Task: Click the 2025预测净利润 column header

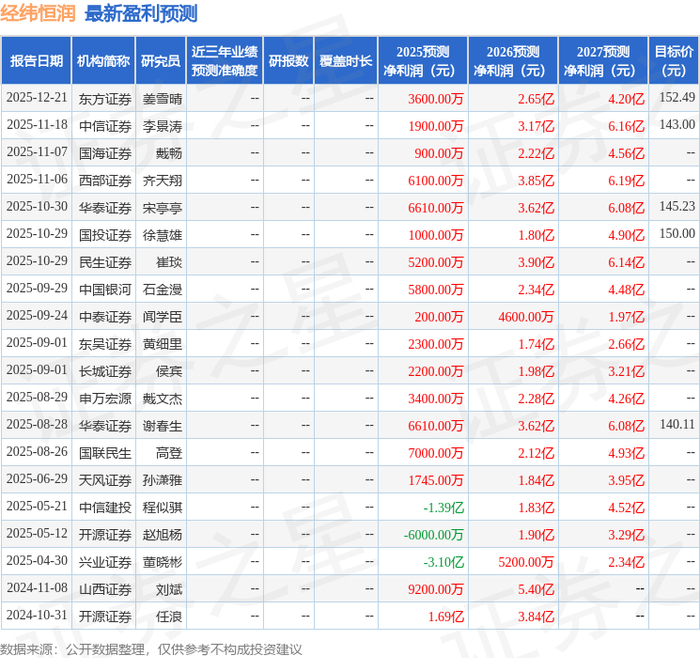Action: tap(423, 61)
